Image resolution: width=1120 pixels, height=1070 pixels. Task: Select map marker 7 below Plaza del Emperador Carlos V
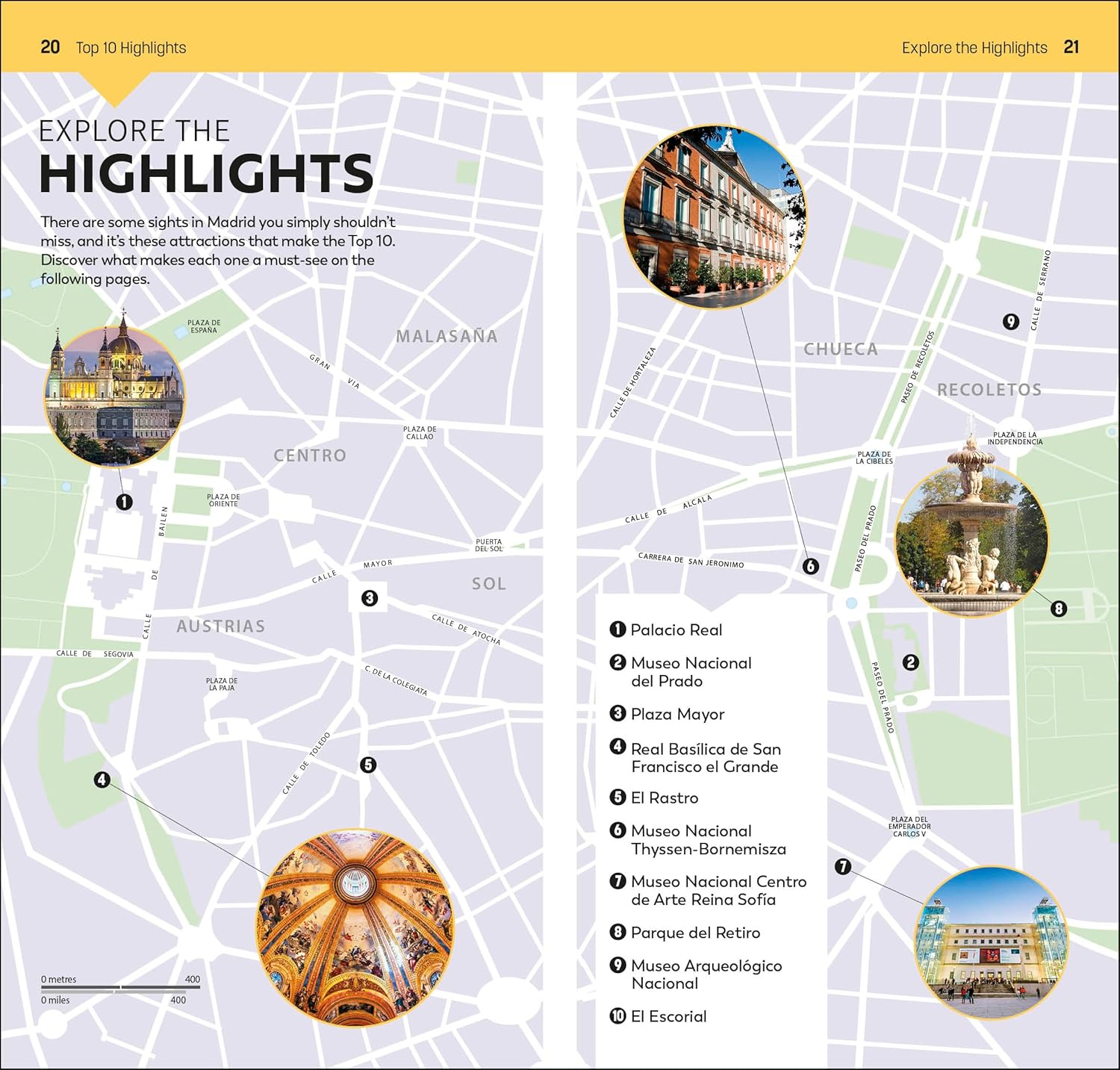(843, 866)
